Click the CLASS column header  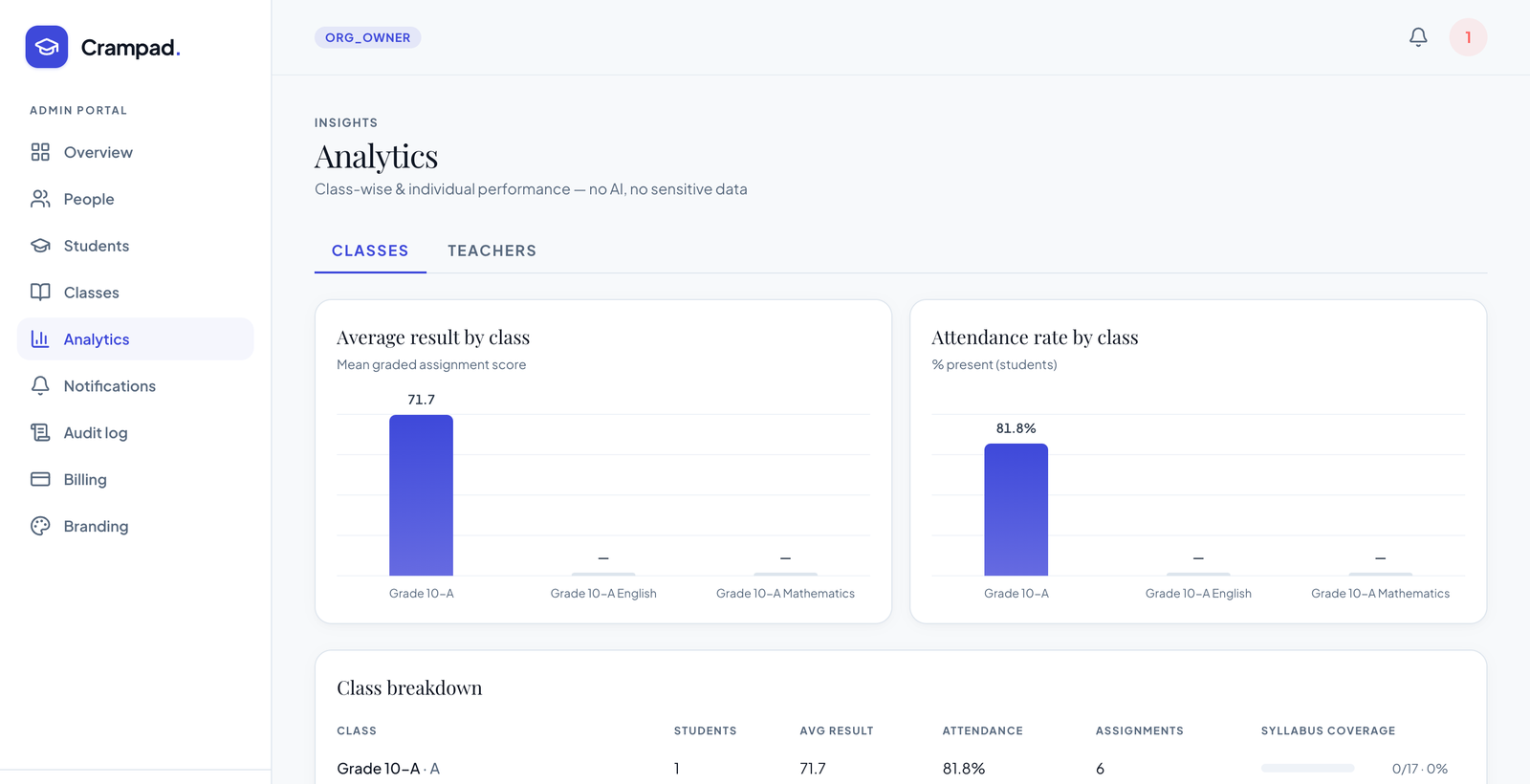pos(357,731)
